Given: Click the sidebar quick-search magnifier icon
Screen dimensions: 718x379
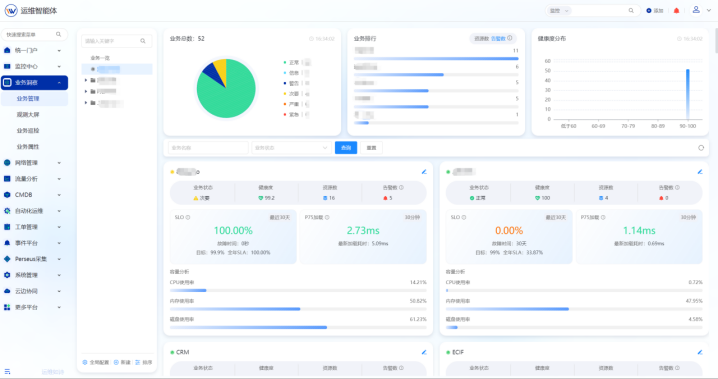Looking at the screenshot, I should (59, 34).
